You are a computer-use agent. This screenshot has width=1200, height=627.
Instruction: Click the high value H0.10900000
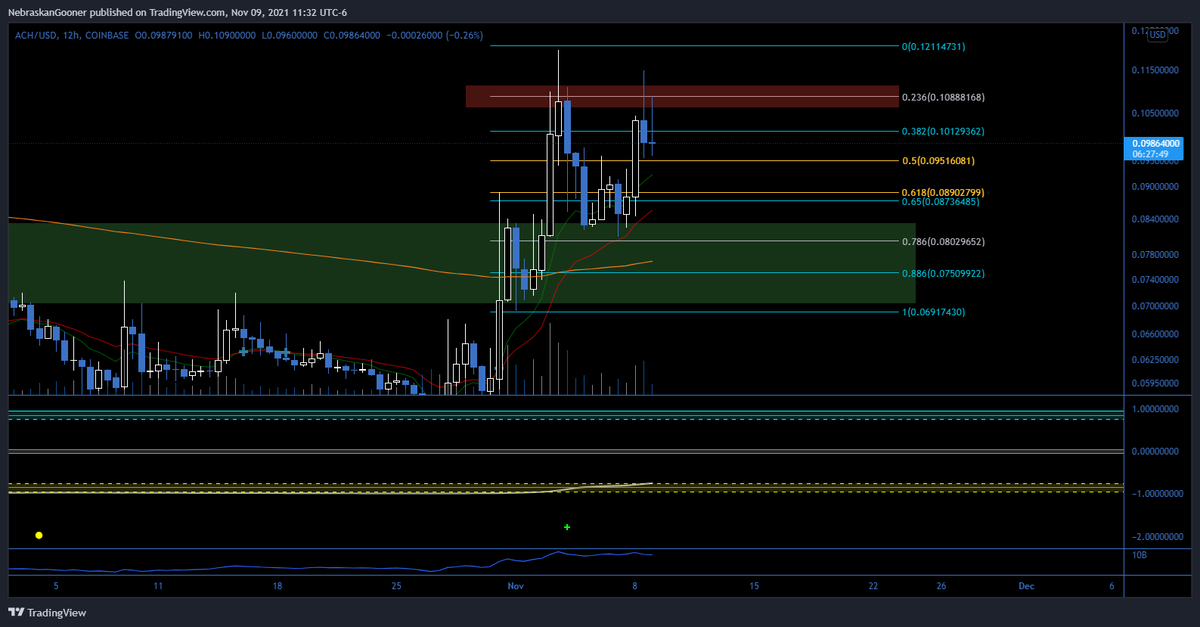[228, 34]
